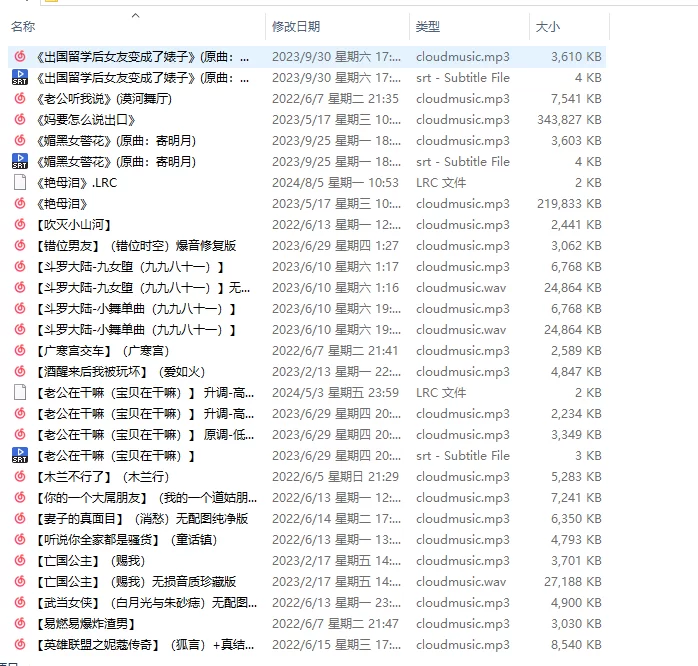Click type cell of the 3 KB srt file
This screenshot has height=666, width=698.
463,455
